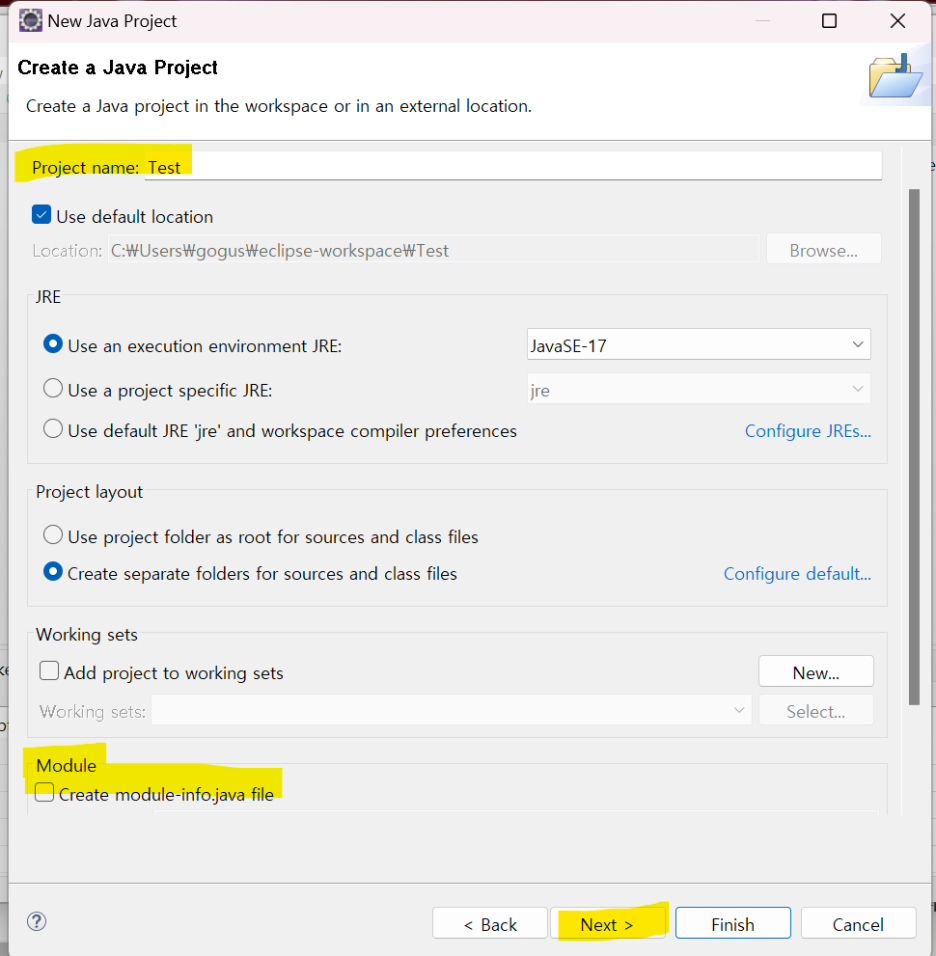Click the New... working set button
936x956 pixels.
point(816,672)
